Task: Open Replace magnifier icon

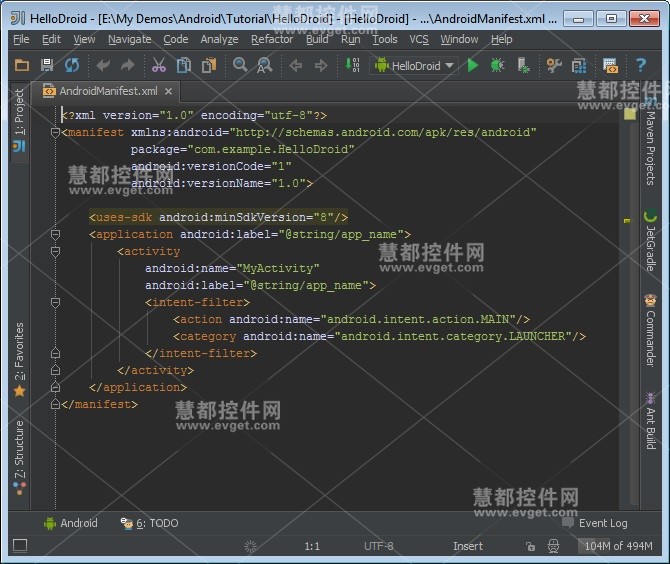Action: (264, 65)
